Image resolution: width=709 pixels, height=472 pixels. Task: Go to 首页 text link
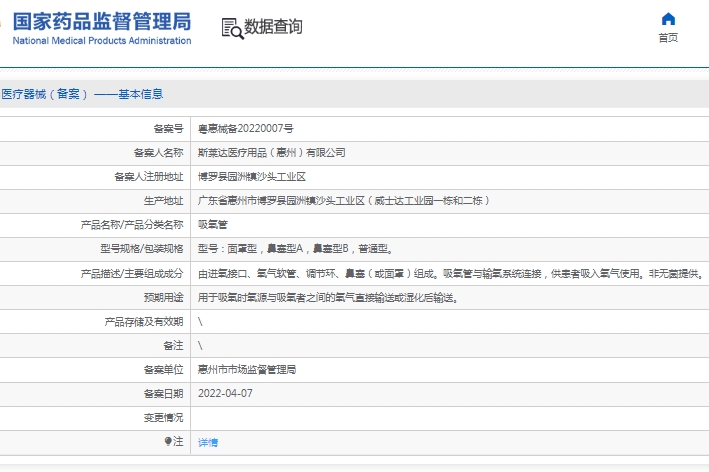pos(668,38)
